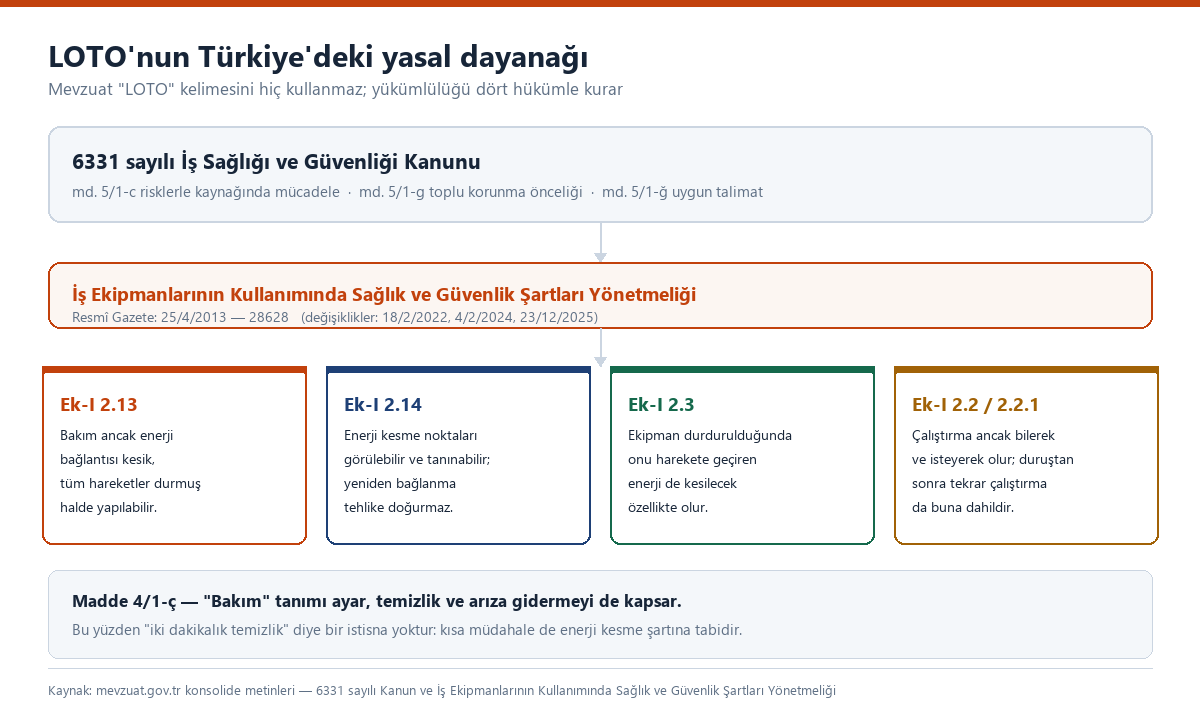Click the "değişiklikler: 18/2/2022, 4/2/2024, 23/12/2025" note
The height and width of the screenshot is (720, 1200).
(450, 317)
